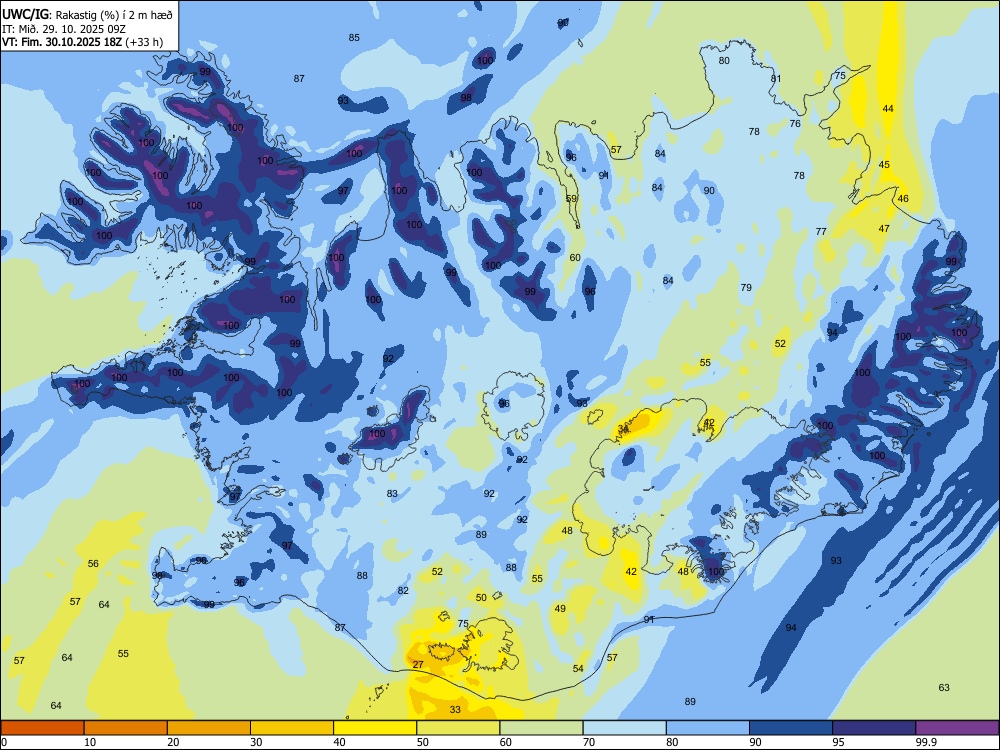The width and height of the screenshot is (1000, 750).
Task: Click the map humidity value '82'
Action: coord(403,591)
